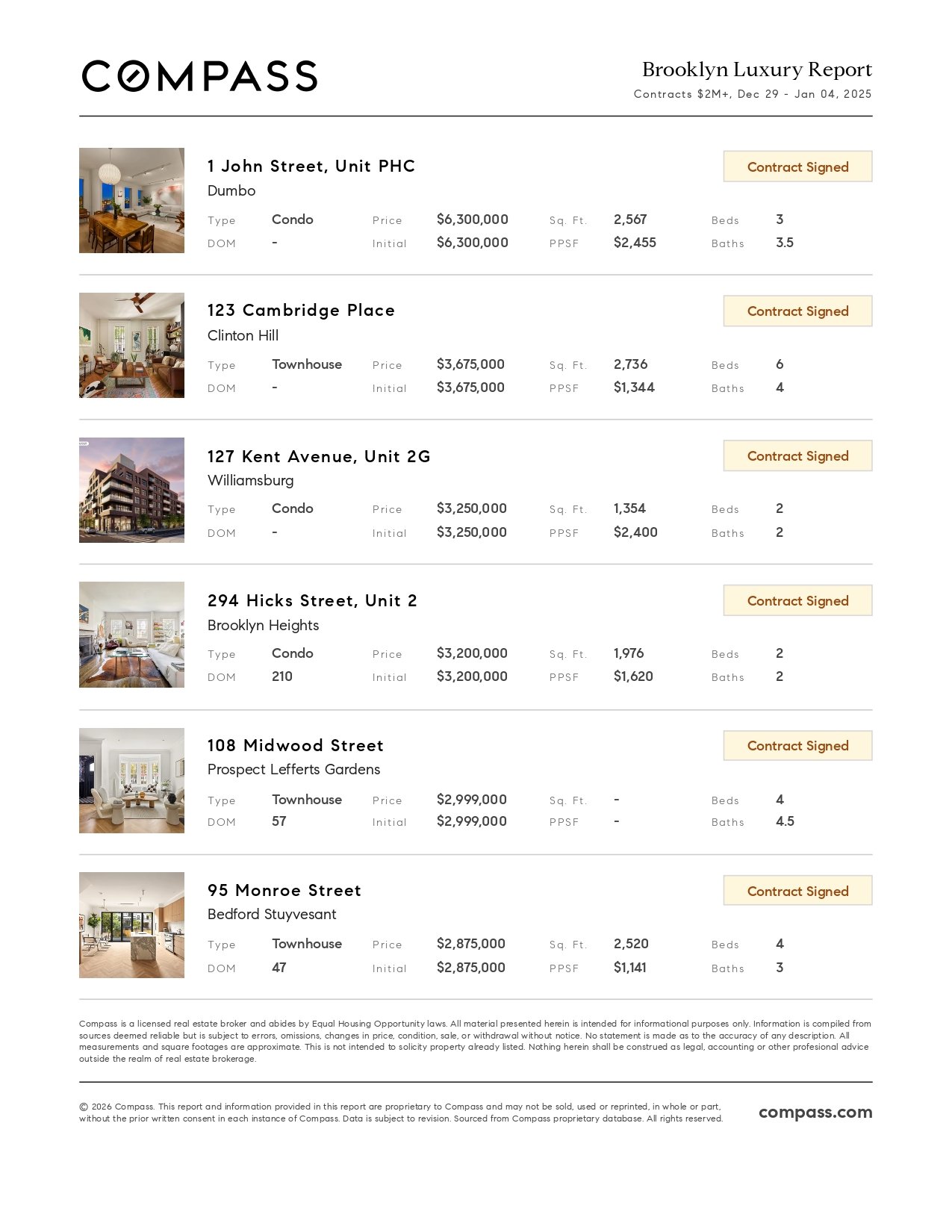The image size is (952, 1232).
Task: Click the Compass logo in header
Action: pyautogui.click(x=199, y=76)
